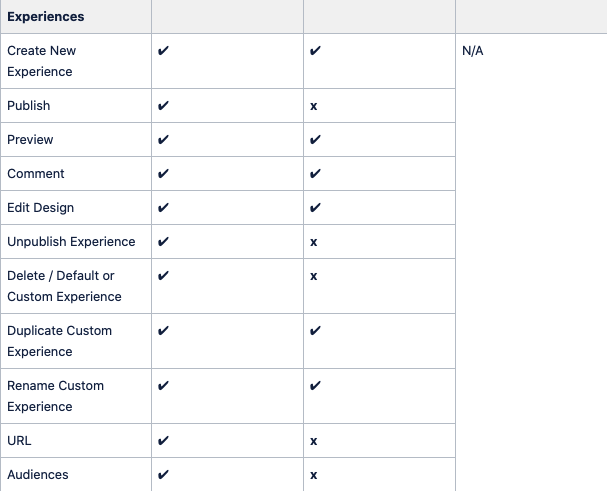The height and width of the screenshot is (491, 607).
Task: Select the Preview row label
Action: pos(30,139)
